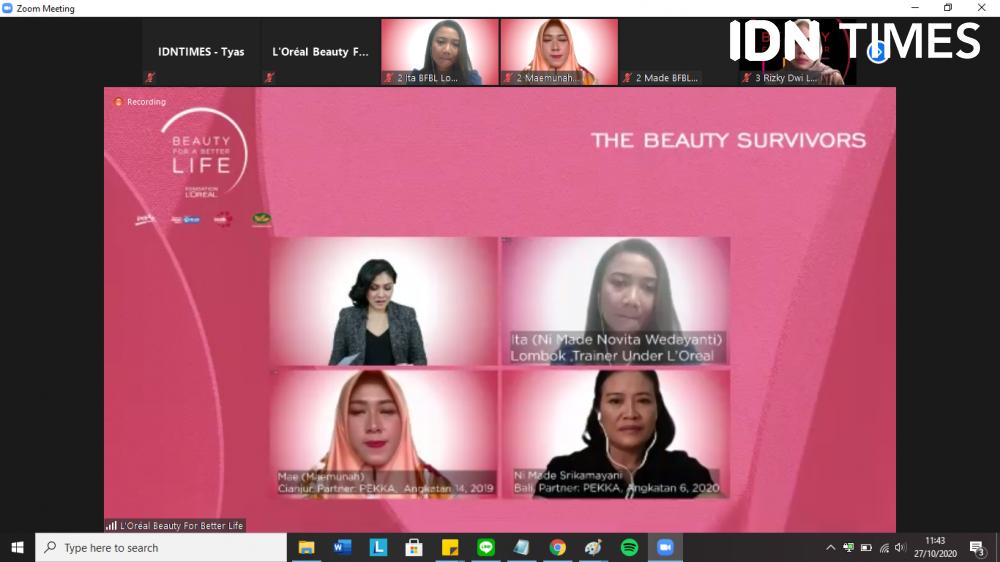
Task: Close the Zoom Meeting window
Action: pos(982,8)
